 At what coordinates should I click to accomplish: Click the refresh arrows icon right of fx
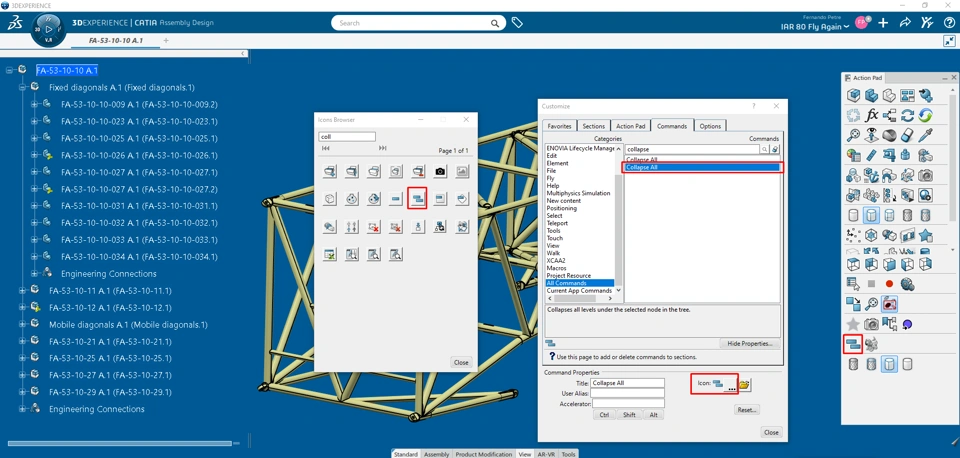908,115
